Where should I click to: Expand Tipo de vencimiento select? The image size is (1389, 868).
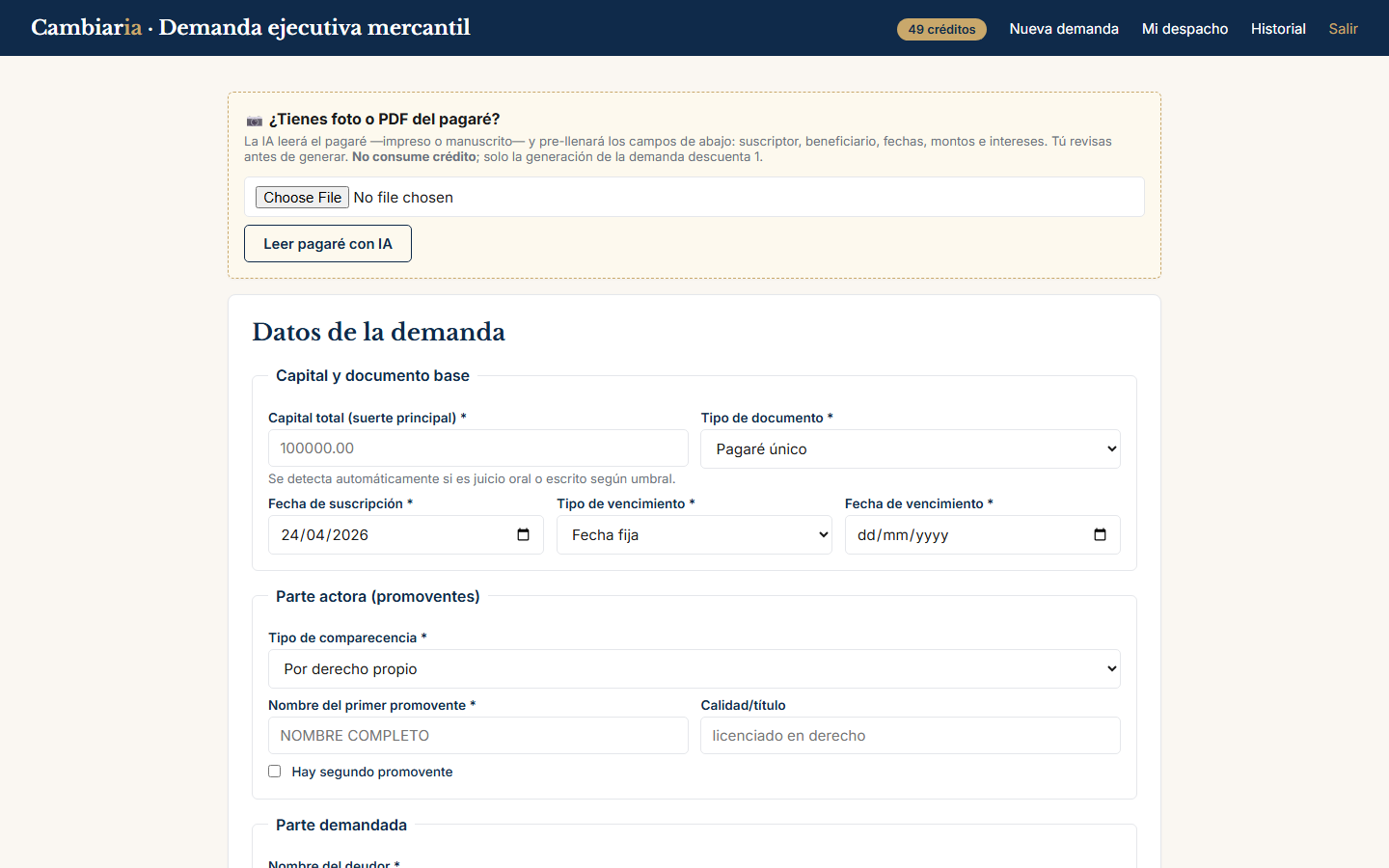pos(694,534)
